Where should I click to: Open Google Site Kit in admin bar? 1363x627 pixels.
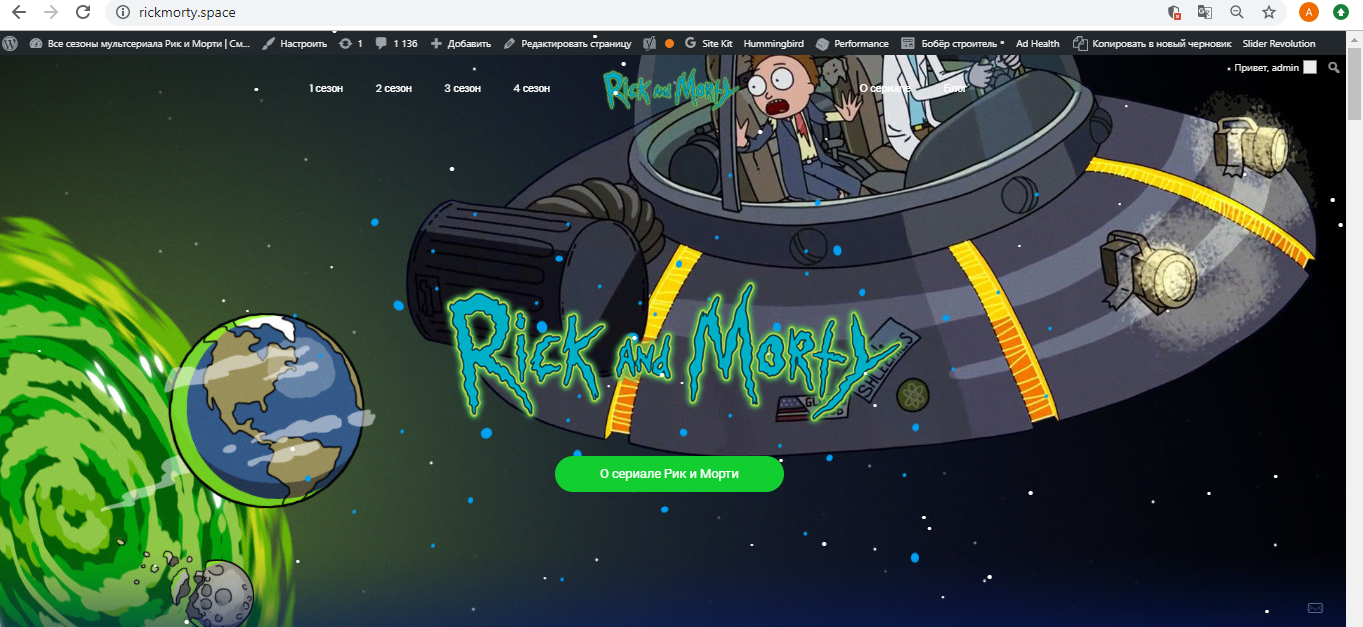[708, 43]
